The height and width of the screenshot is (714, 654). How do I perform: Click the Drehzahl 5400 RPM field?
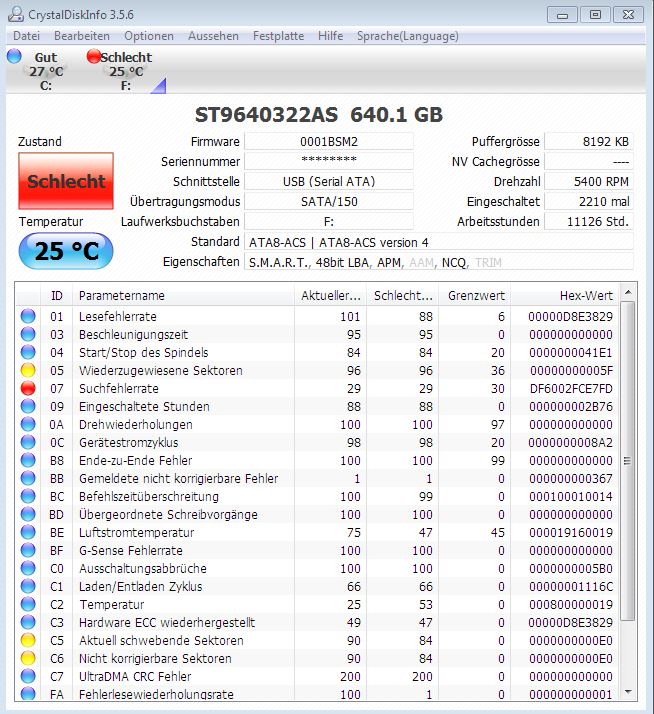tap(589, 181)
